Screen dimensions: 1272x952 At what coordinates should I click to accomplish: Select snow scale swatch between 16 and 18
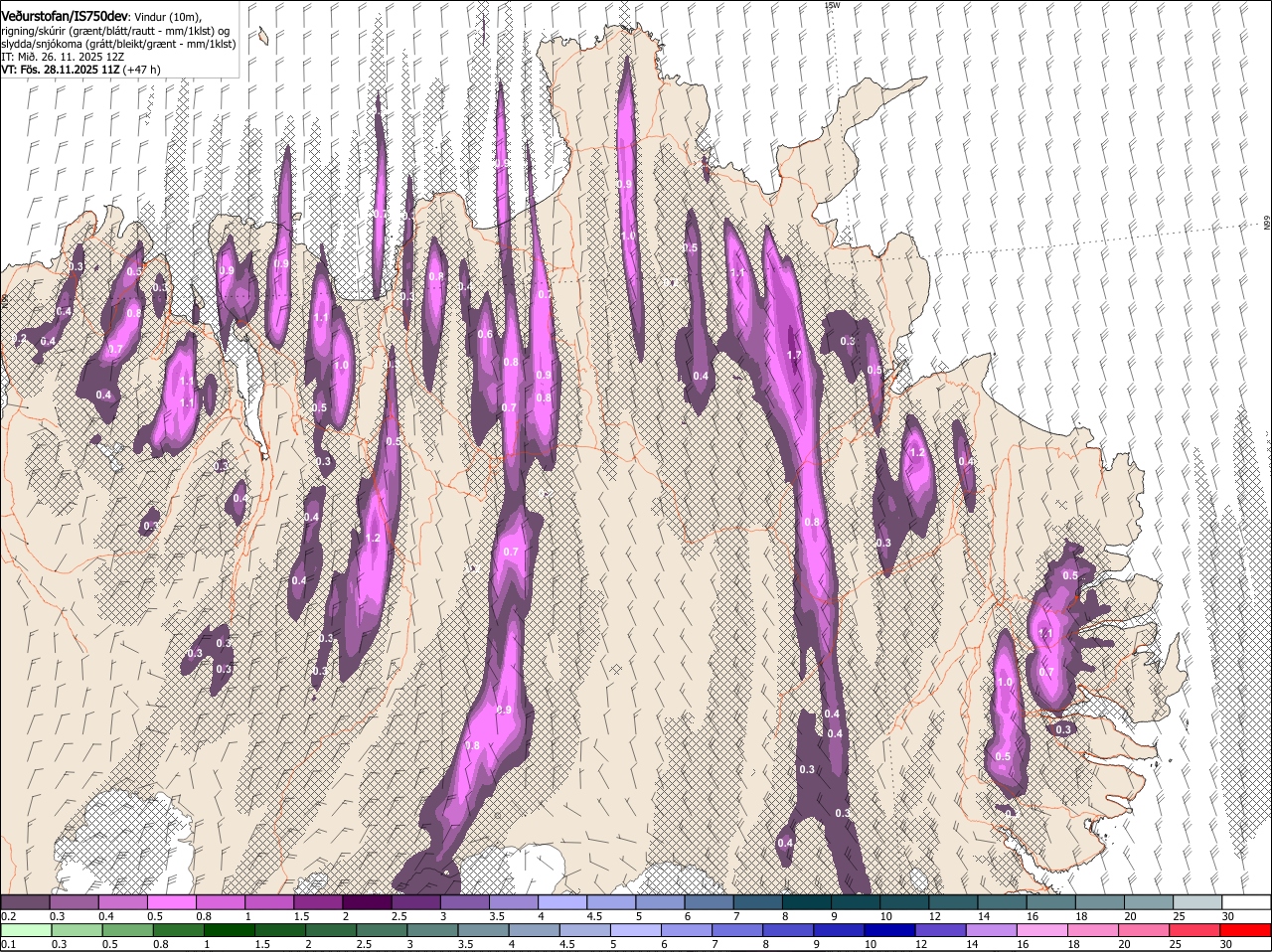click(1051, 902)
